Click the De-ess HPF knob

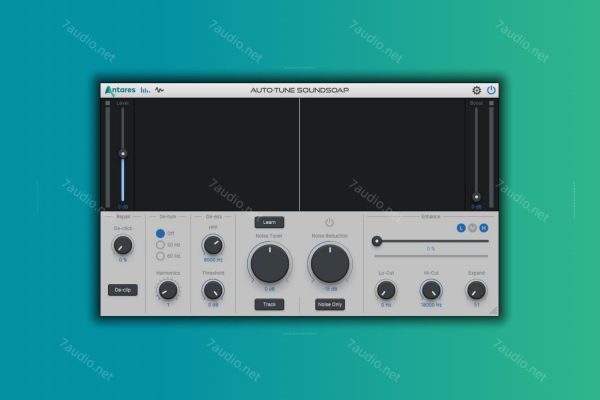pos(213,245)
